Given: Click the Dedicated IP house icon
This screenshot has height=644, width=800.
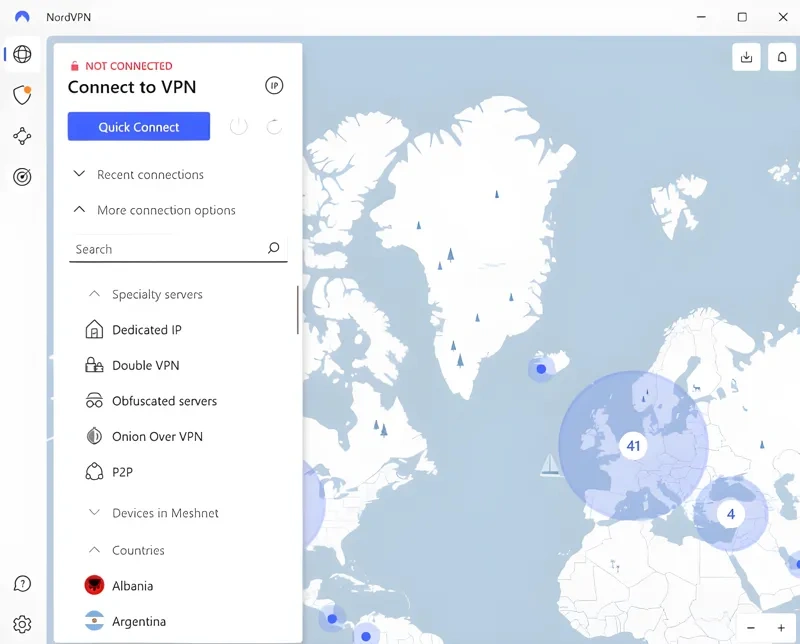Looking at the screenshot, I should point(94,330).
